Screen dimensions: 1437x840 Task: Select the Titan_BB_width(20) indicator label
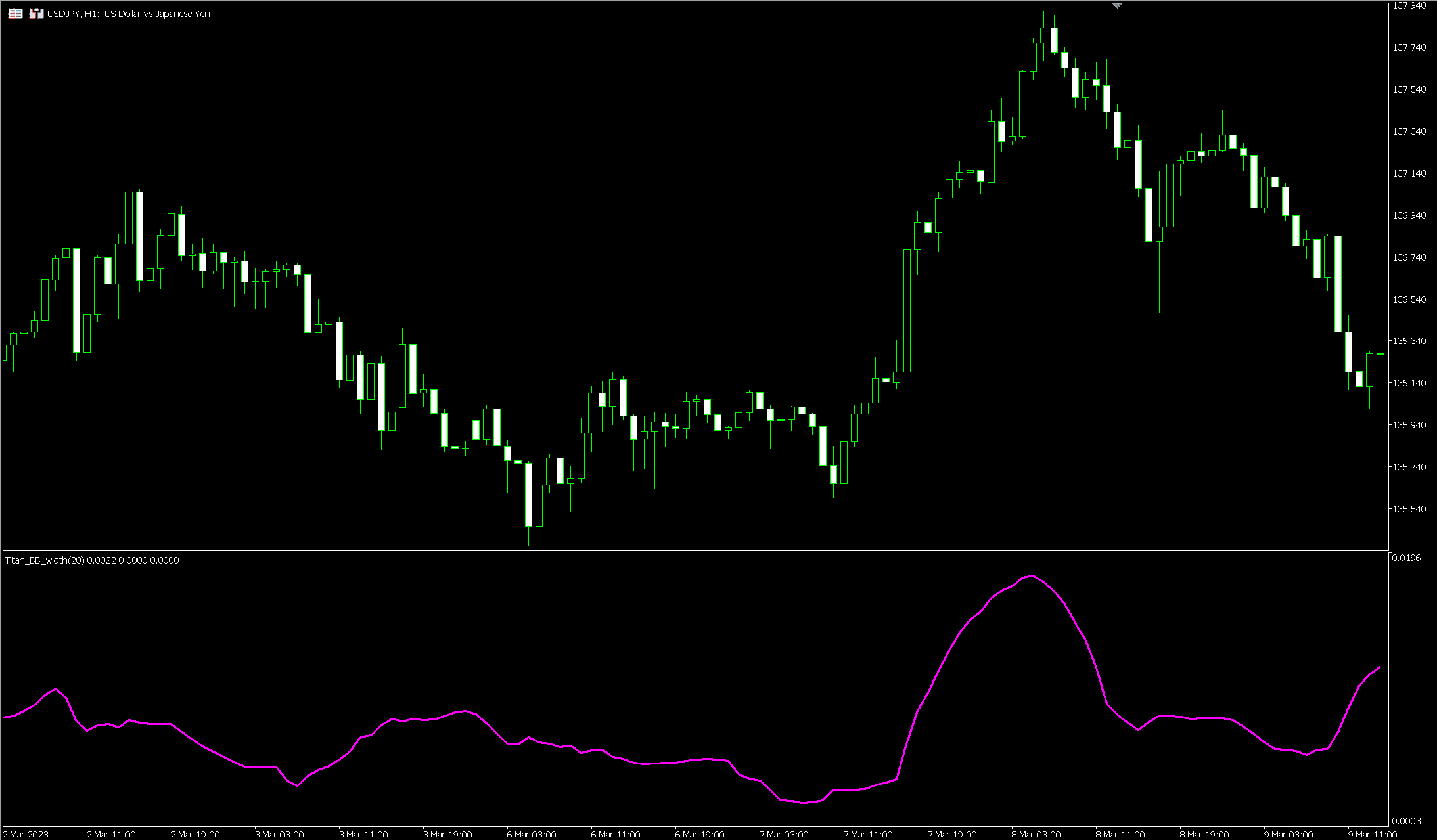(45, 560)
